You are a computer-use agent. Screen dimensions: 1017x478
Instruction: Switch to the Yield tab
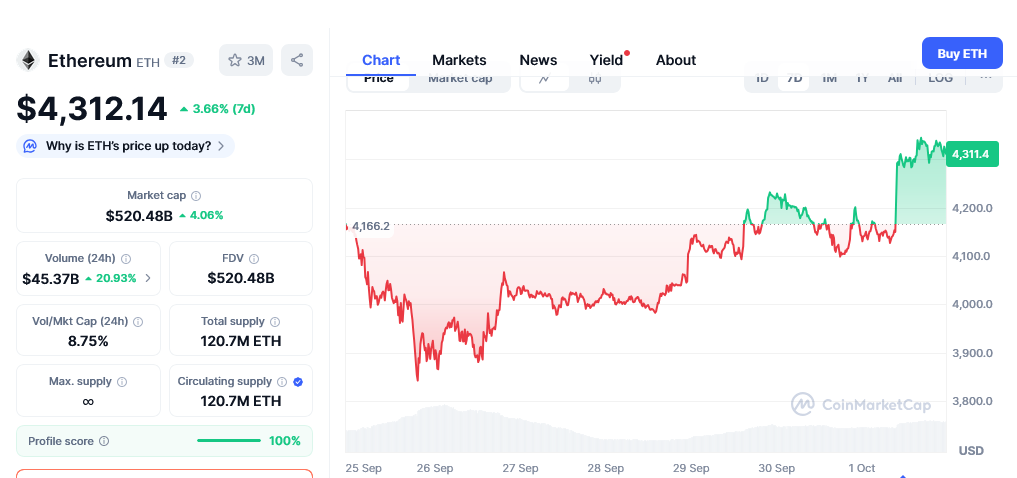[x=606, y=60]
